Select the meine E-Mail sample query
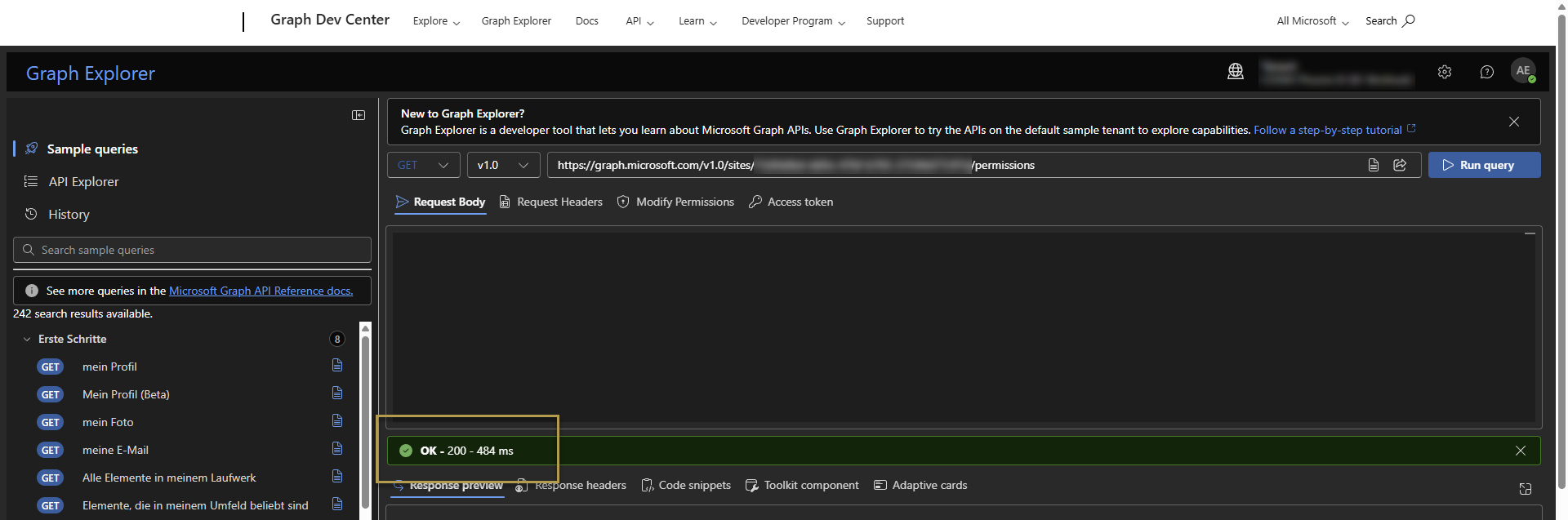This screenshot has width=1568, height=520. tap(115, 450)
